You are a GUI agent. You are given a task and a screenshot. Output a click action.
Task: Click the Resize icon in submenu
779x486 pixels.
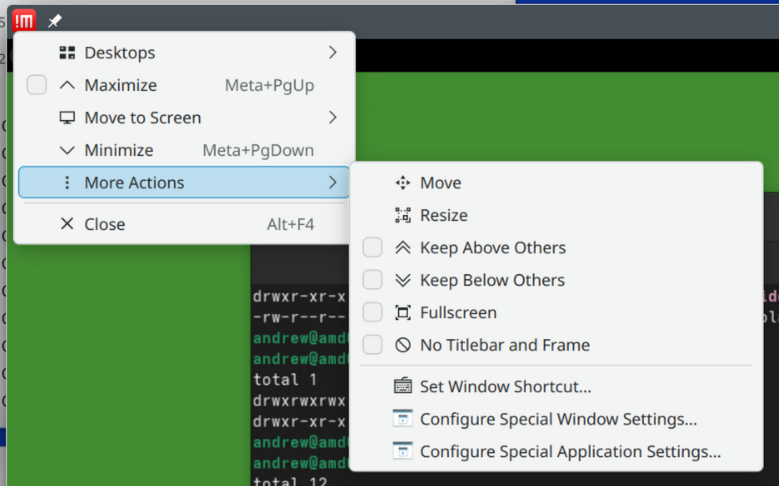[x=403, y=215]
